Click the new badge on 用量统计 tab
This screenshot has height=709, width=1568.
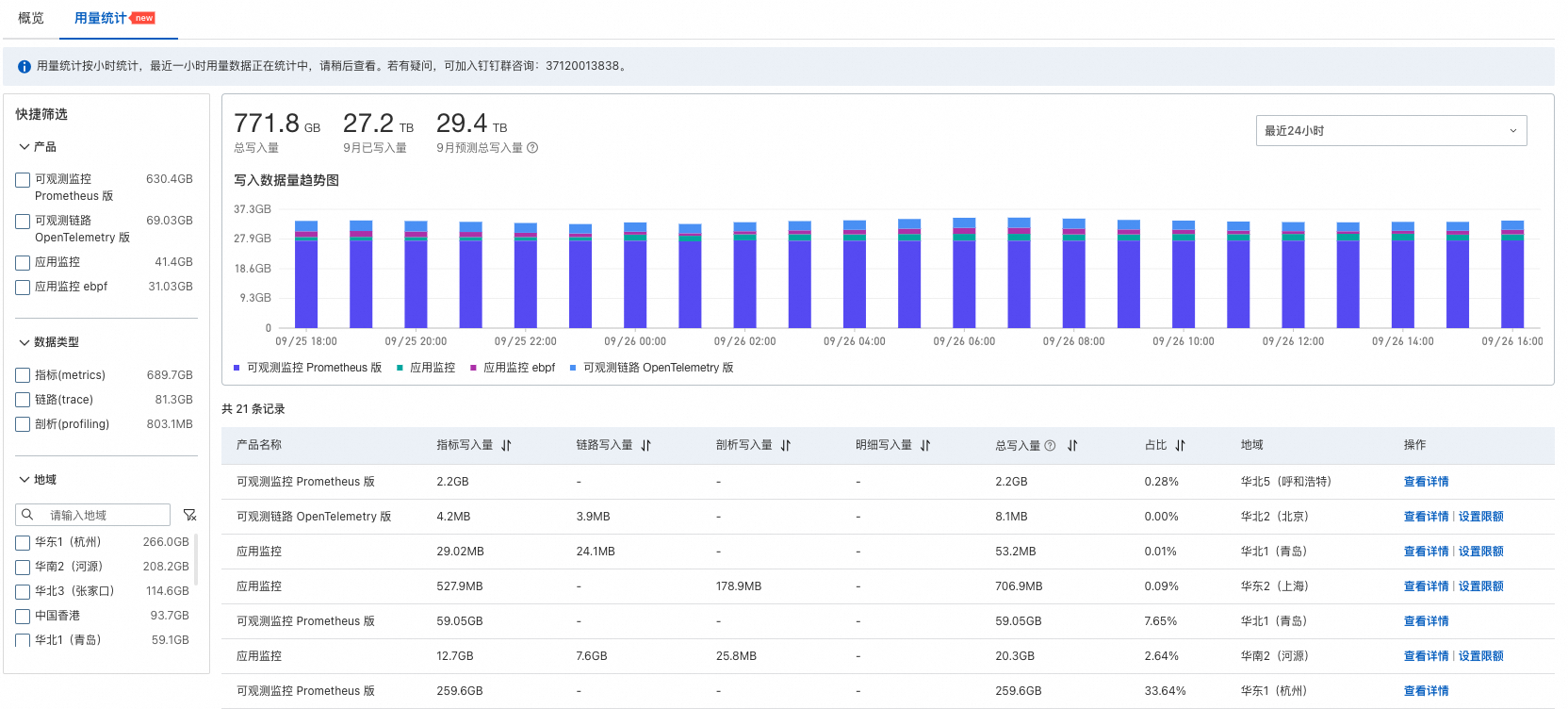[144, 18]
